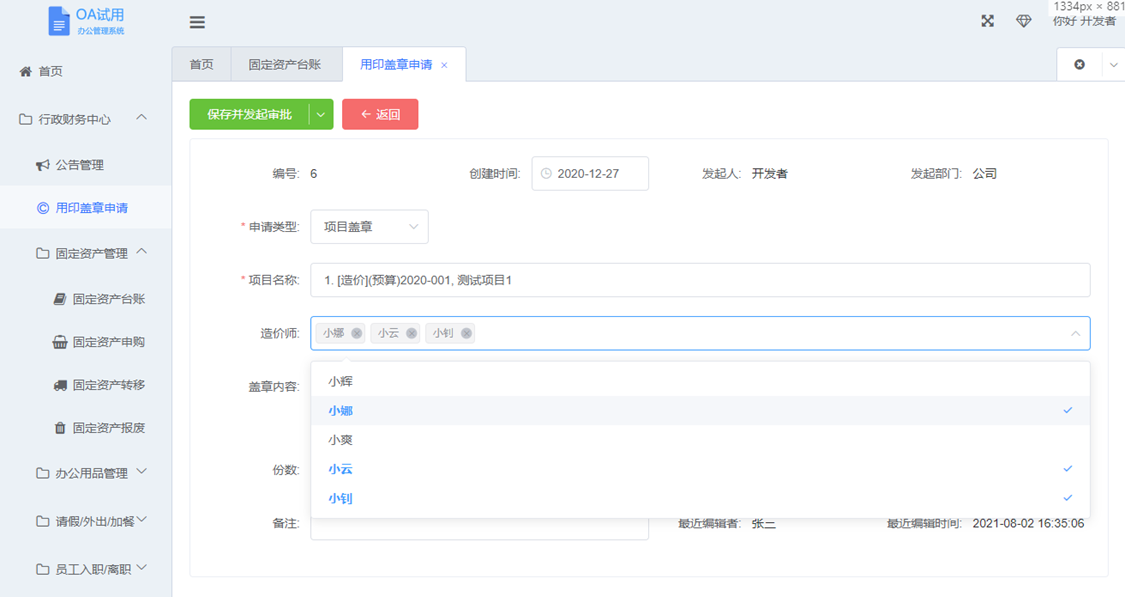Screen dimensions: 1125x597
Task: Collapse the 造价师 dropdown arrow
Action: click(1075, 334)
